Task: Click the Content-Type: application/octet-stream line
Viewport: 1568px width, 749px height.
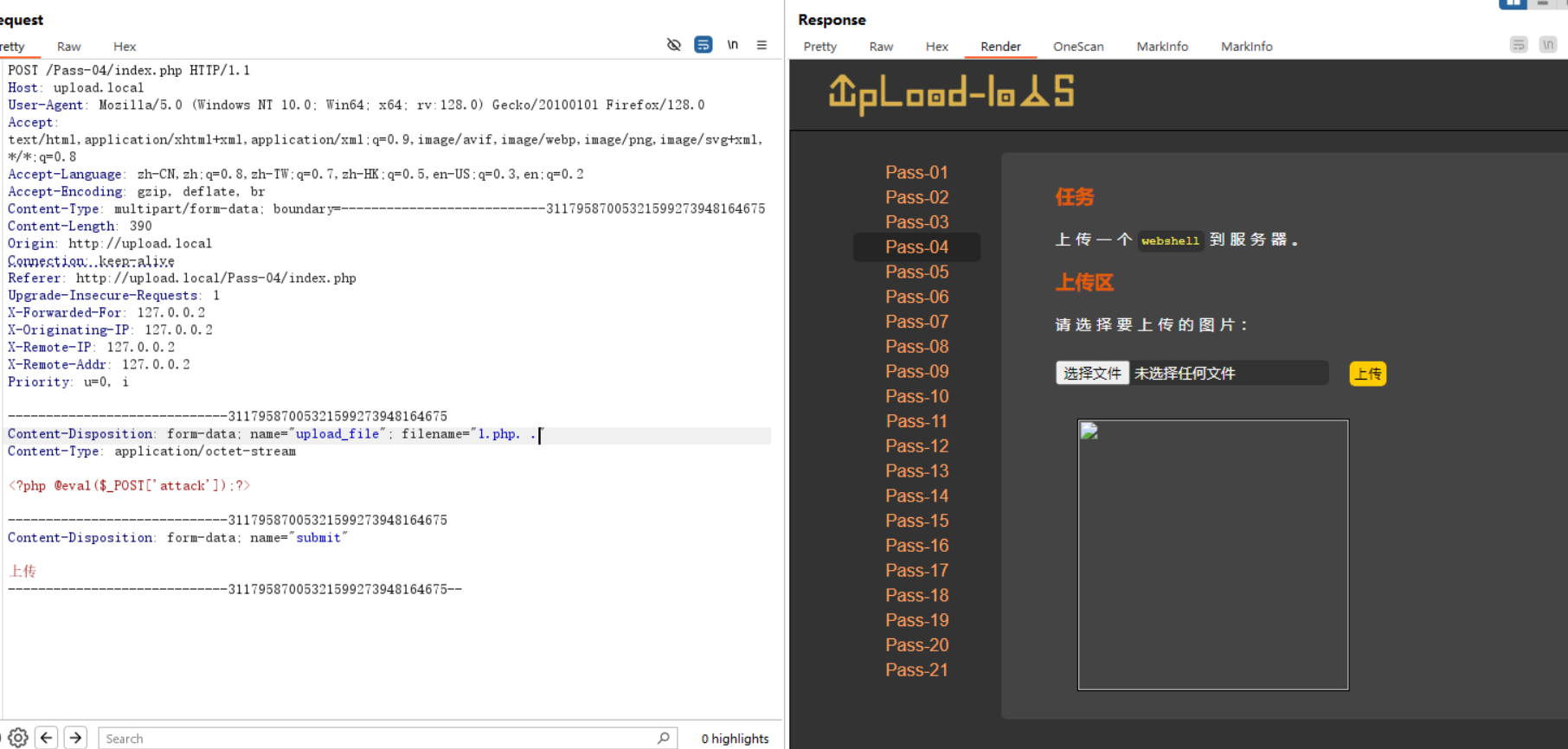Action: [x=151, y=451]
